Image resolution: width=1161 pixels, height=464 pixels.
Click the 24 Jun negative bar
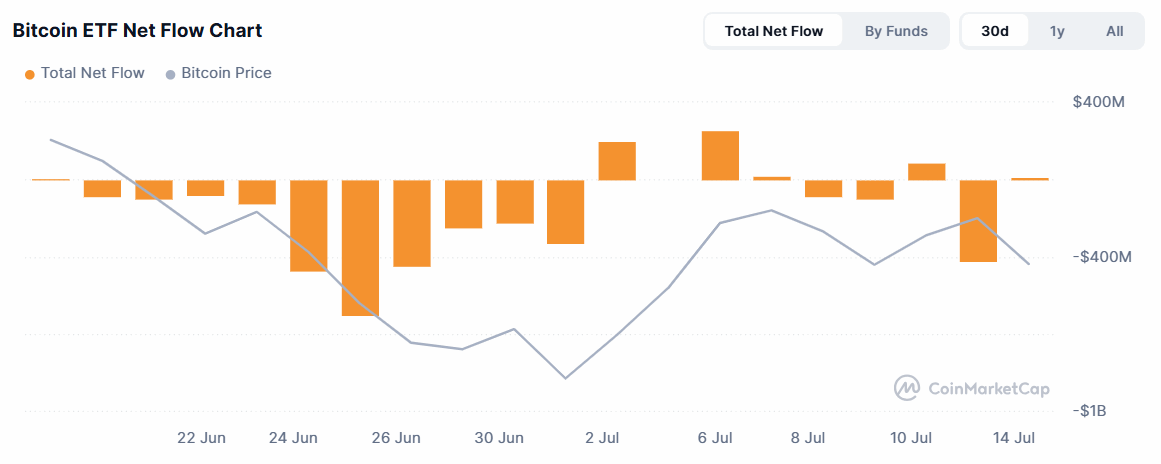(x=309, y=226)
